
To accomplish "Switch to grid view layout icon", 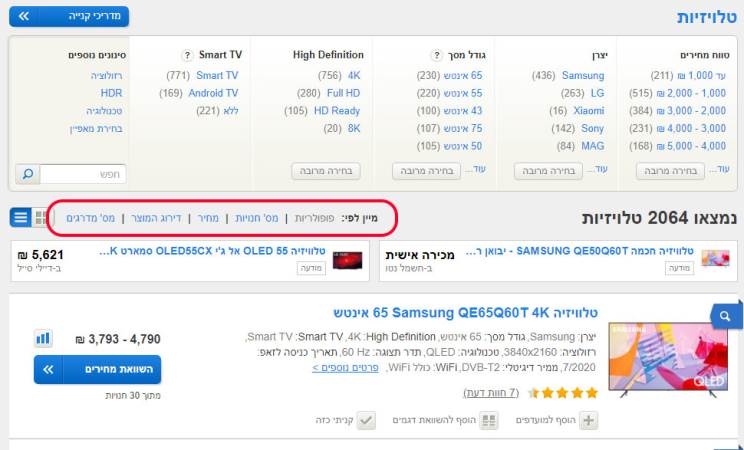I will click(41, 217).
